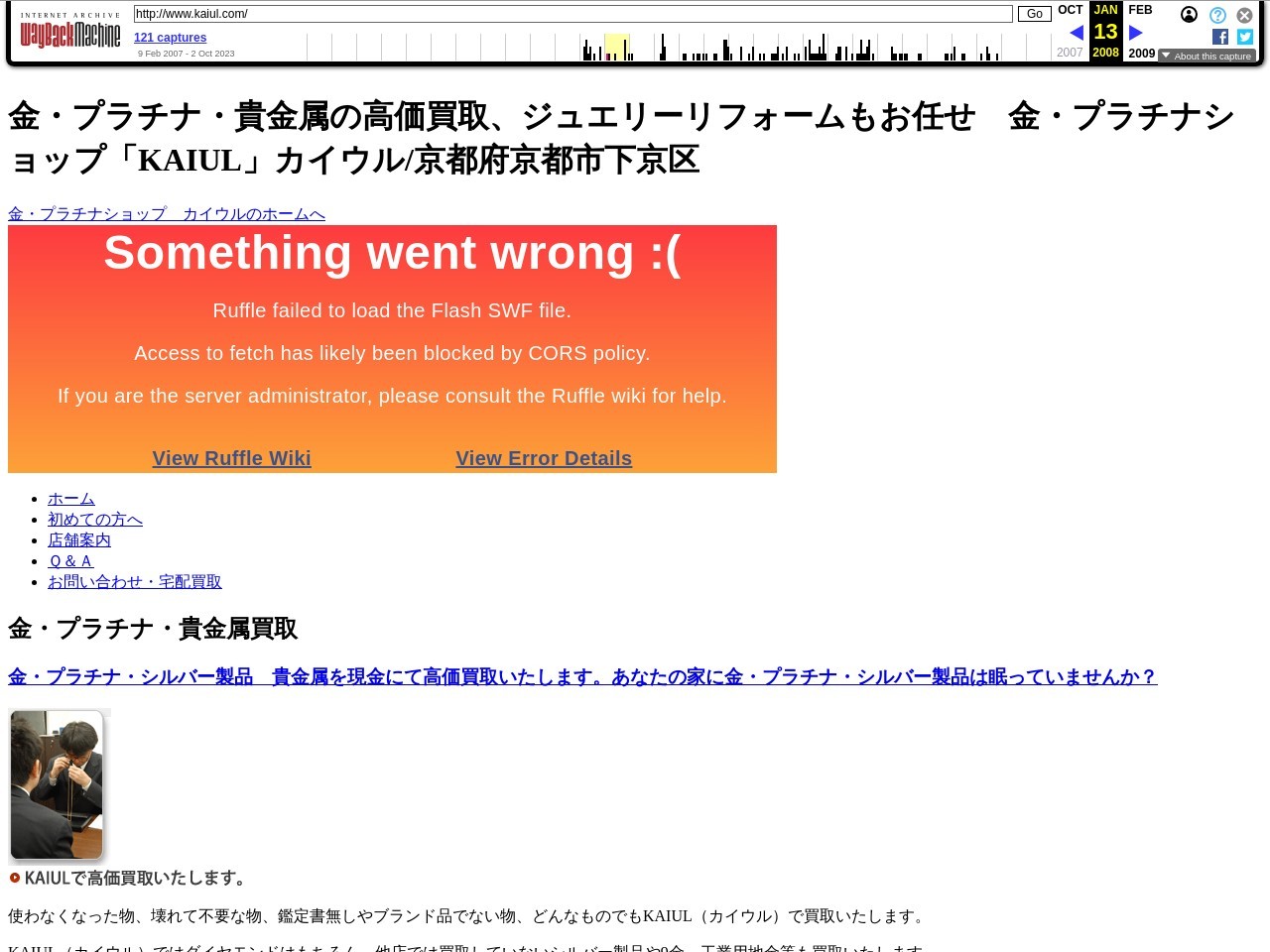Click View Ruffle Wiki link
This screenshot has height=952, width=1270.
[231, 458]
